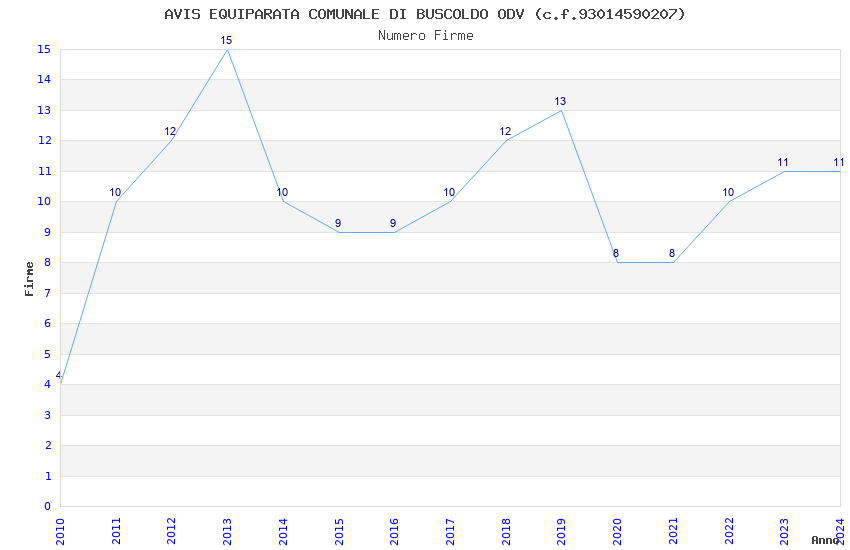Image resolution: width=850 pixels, height=550 pixels.
Task: Click the data label 12 above 2012
Action: (170, 131)
